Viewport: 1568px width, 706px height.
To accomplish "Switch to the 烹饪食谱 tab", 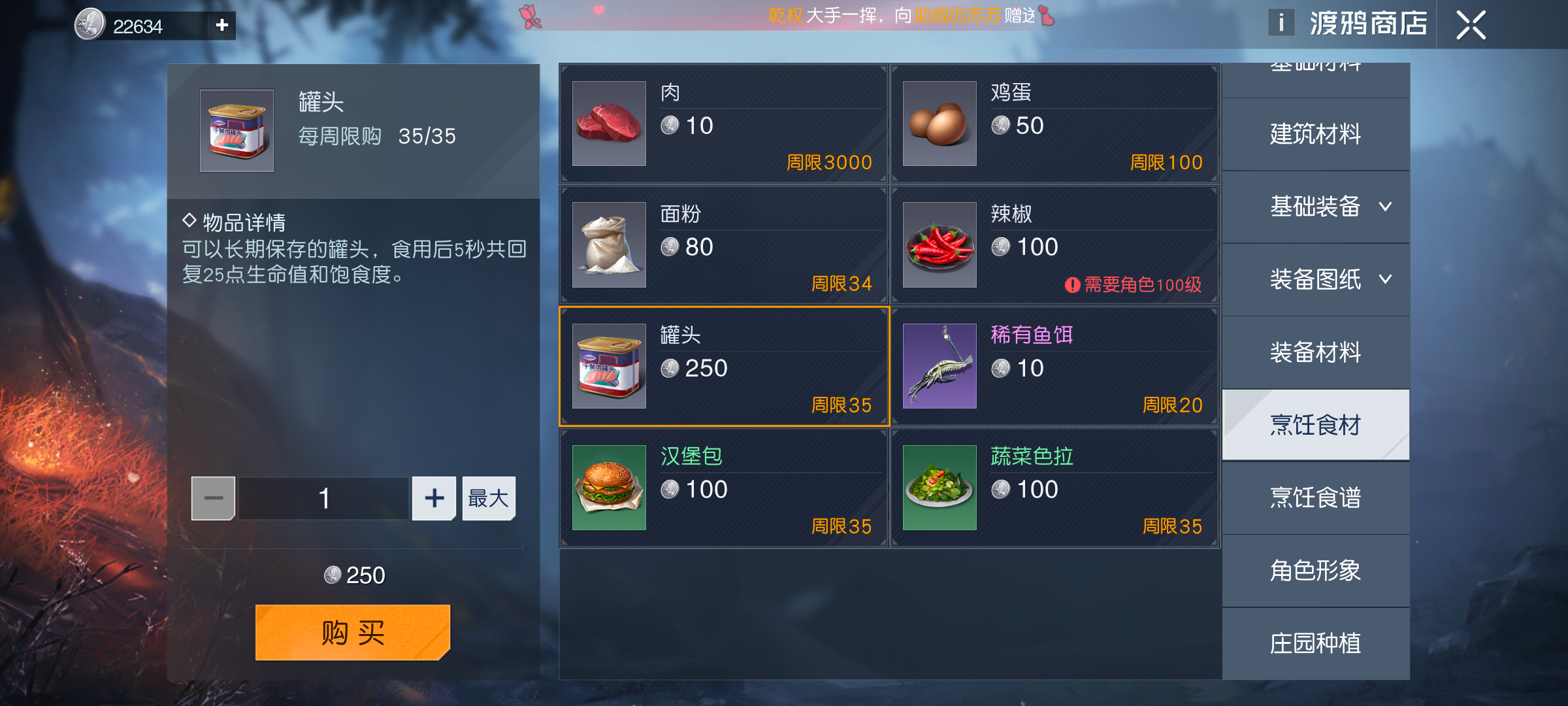I will tap(1316, 497).
